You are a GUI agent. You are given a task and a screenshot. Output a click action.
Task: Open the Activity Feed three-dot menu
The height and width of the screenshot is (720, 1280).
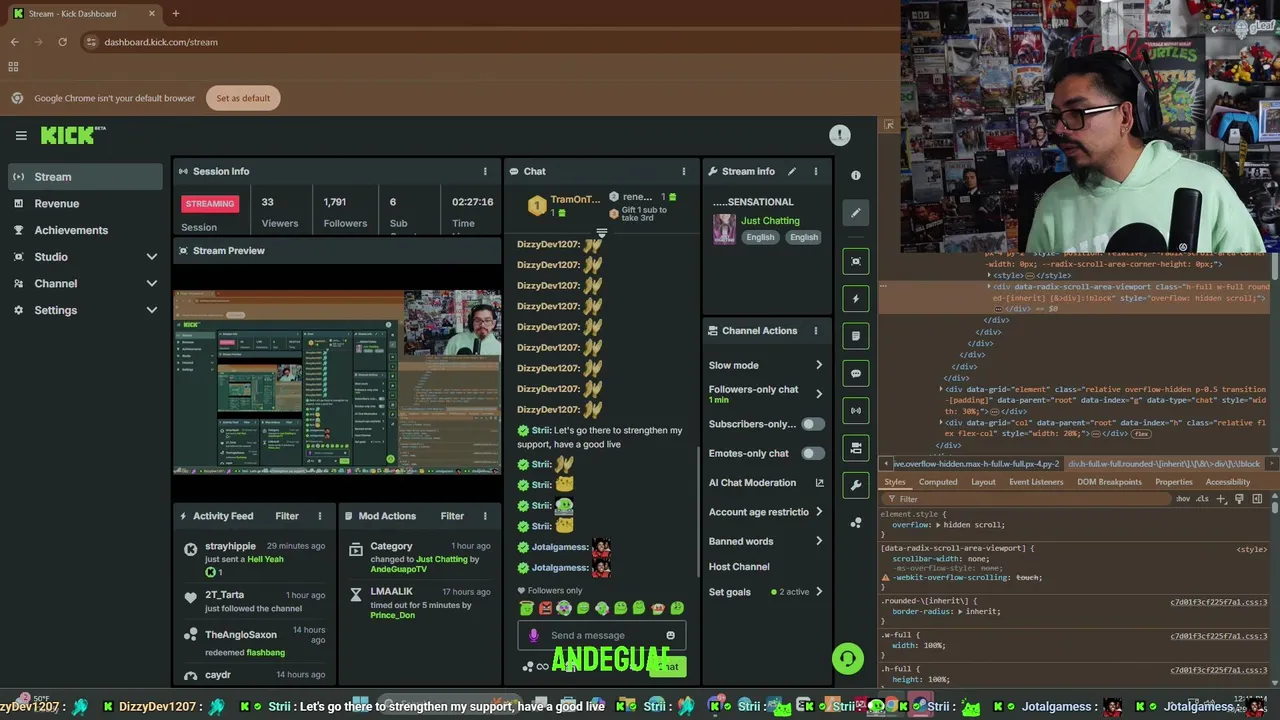coord(320,516)
